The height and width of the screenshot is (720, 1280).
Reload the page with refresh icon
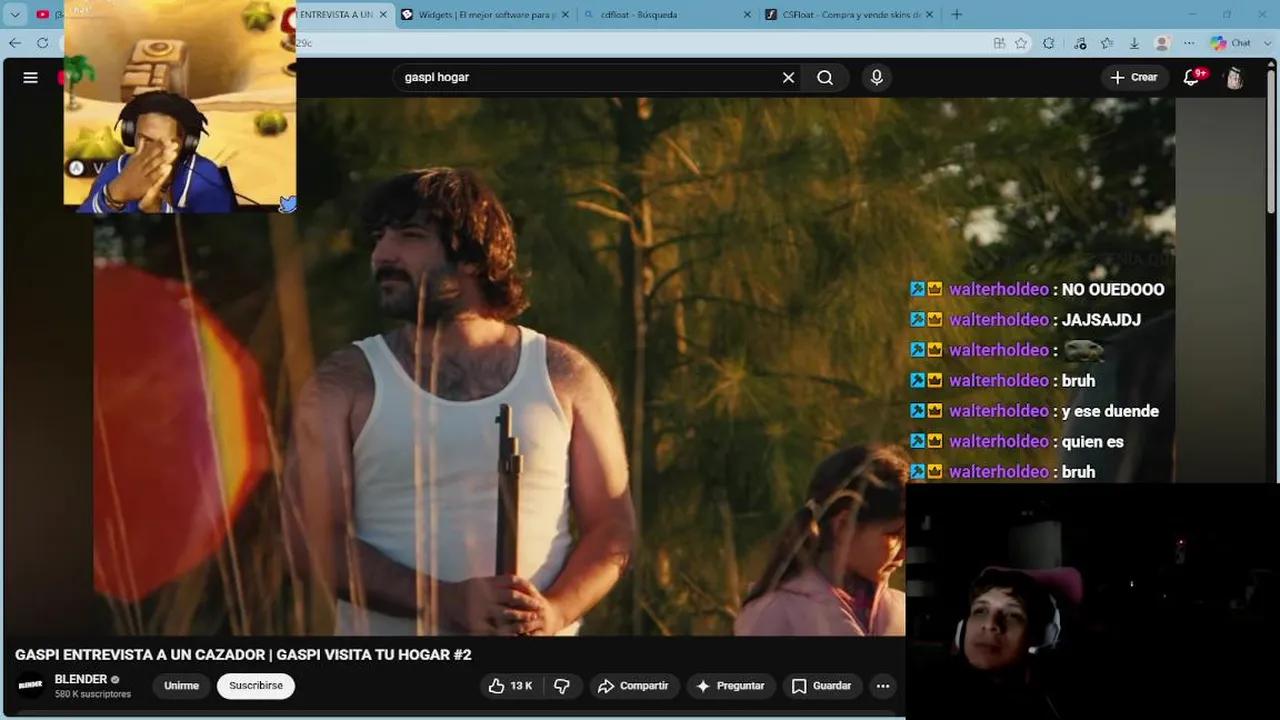tap(42, 43)
